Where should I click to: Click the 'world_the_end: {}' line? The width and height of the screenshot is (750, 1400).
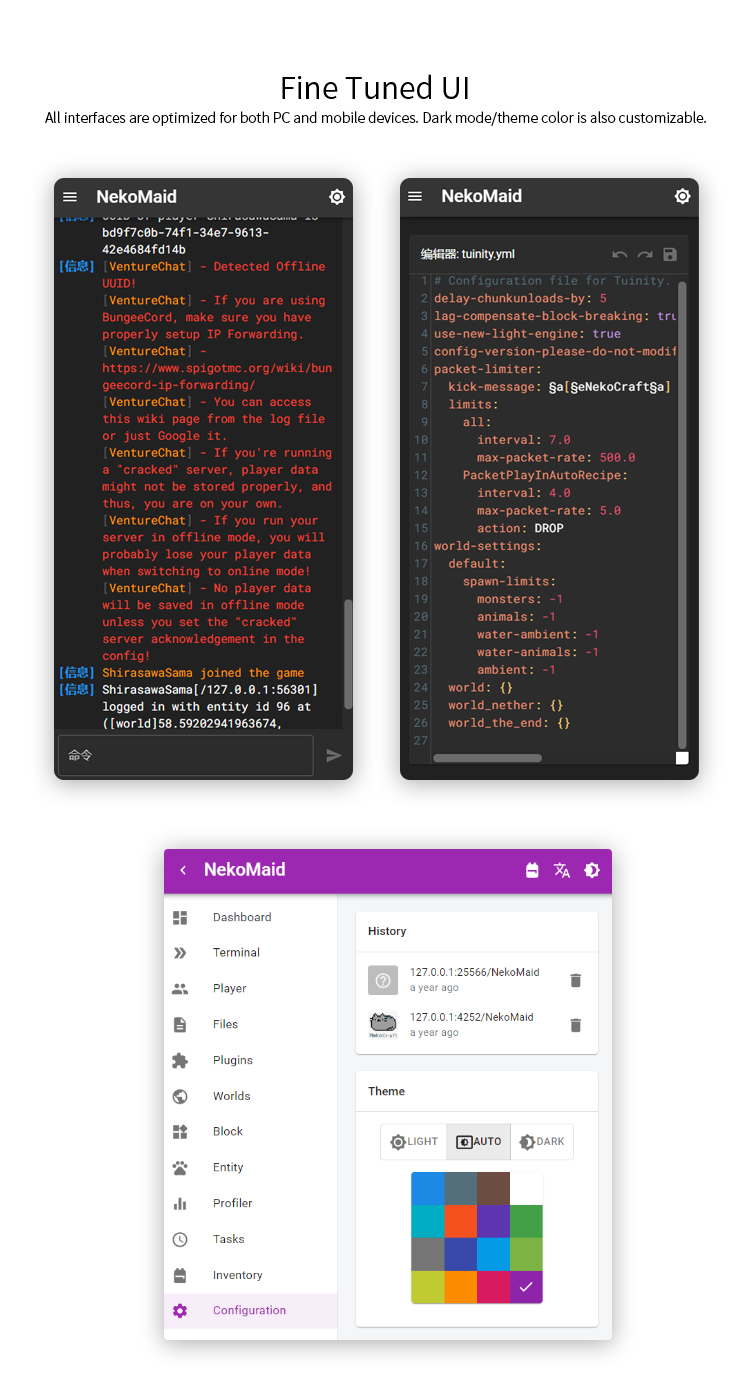tap(509, 722)
